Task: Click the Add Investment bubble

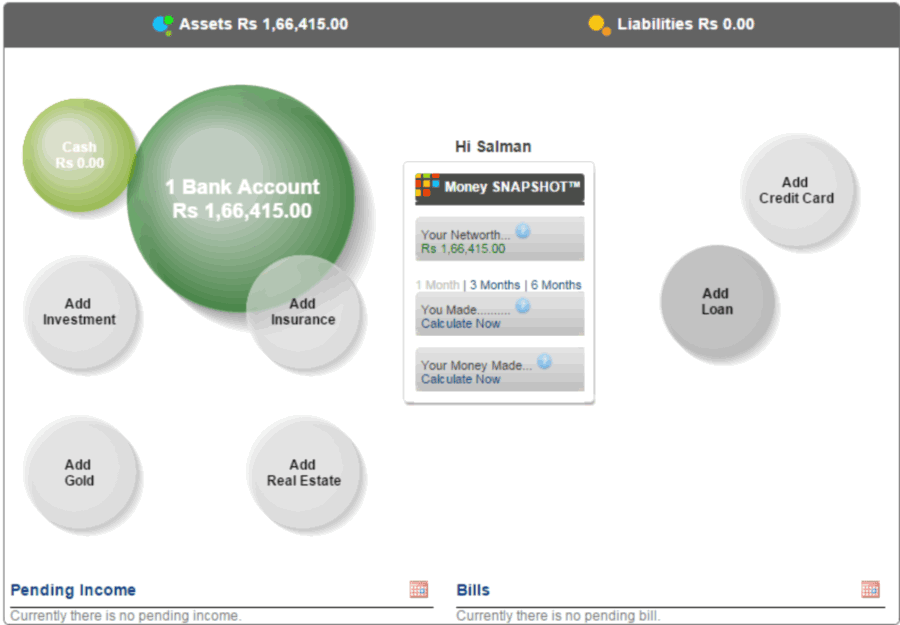Action: [79, 312]
